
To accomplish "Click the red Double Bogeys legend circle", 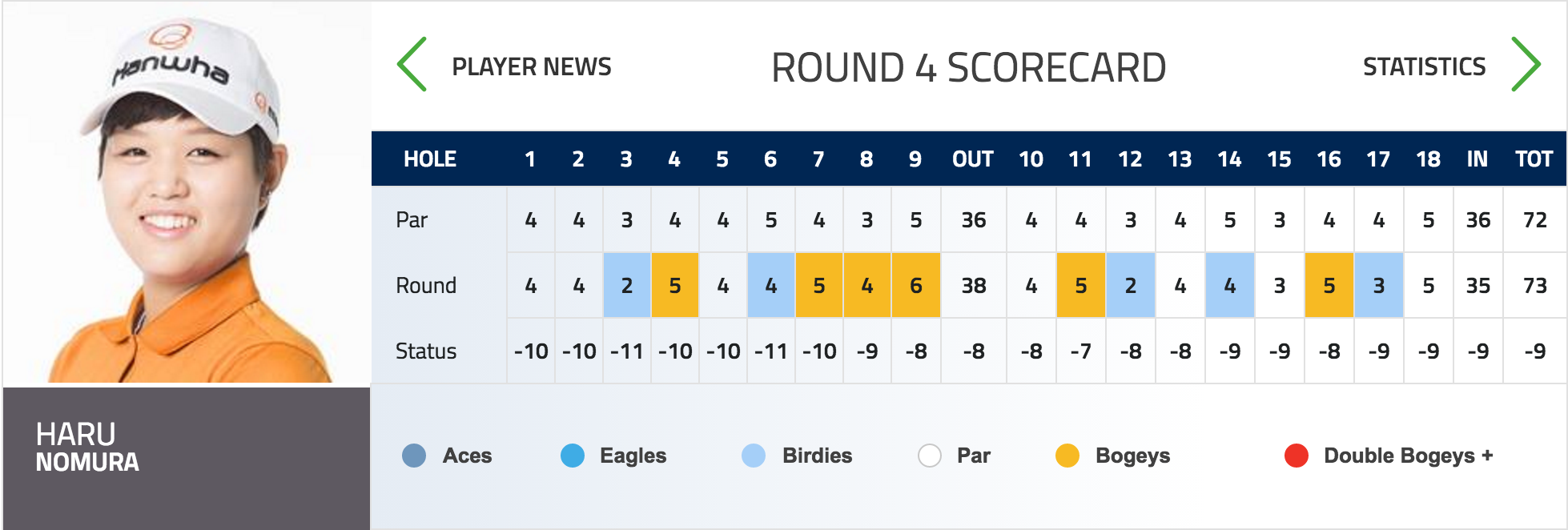I will 1297,456.
